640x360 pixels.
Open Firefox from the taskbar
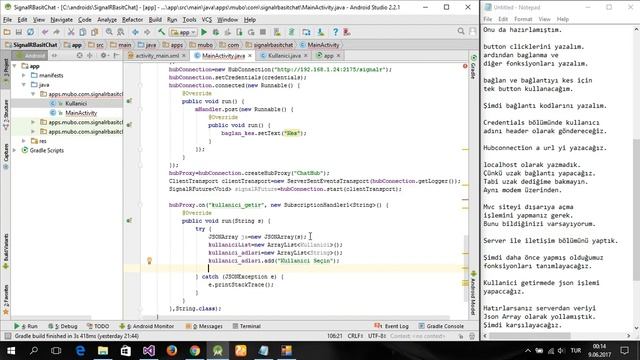pyautogui.click(x=172, y=351)
